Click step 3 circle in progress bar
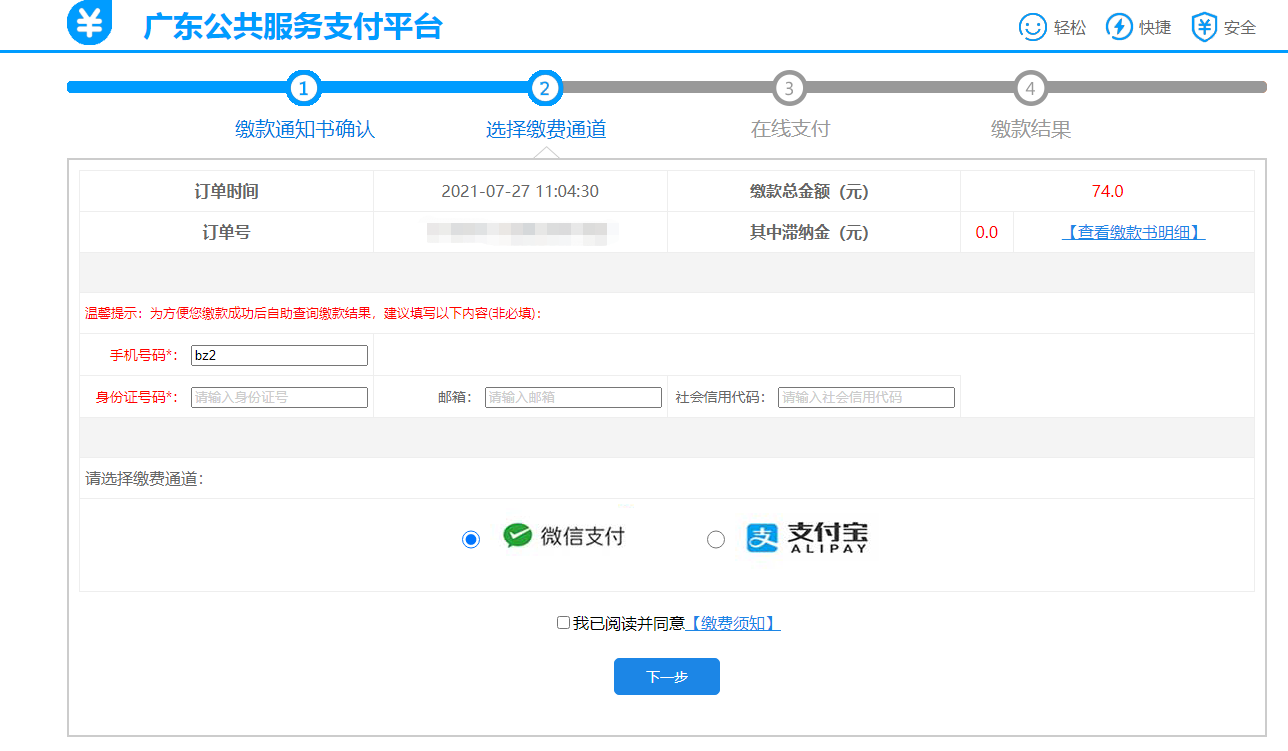This screenshot has height=751, width=1288. tap(789, 88)
